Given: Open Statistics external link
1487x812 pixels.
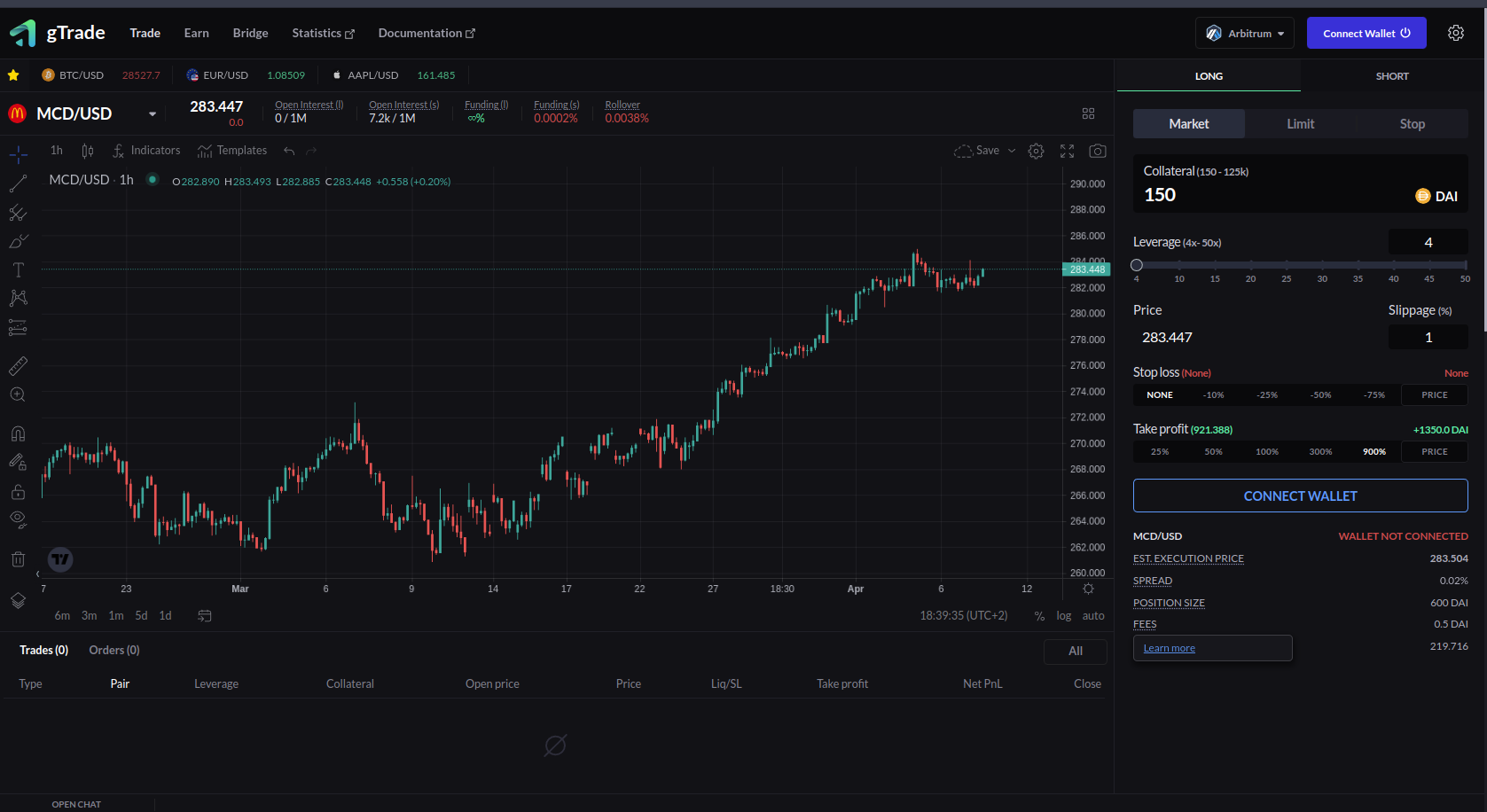Looking at the screenshot, I should [323, 33].
